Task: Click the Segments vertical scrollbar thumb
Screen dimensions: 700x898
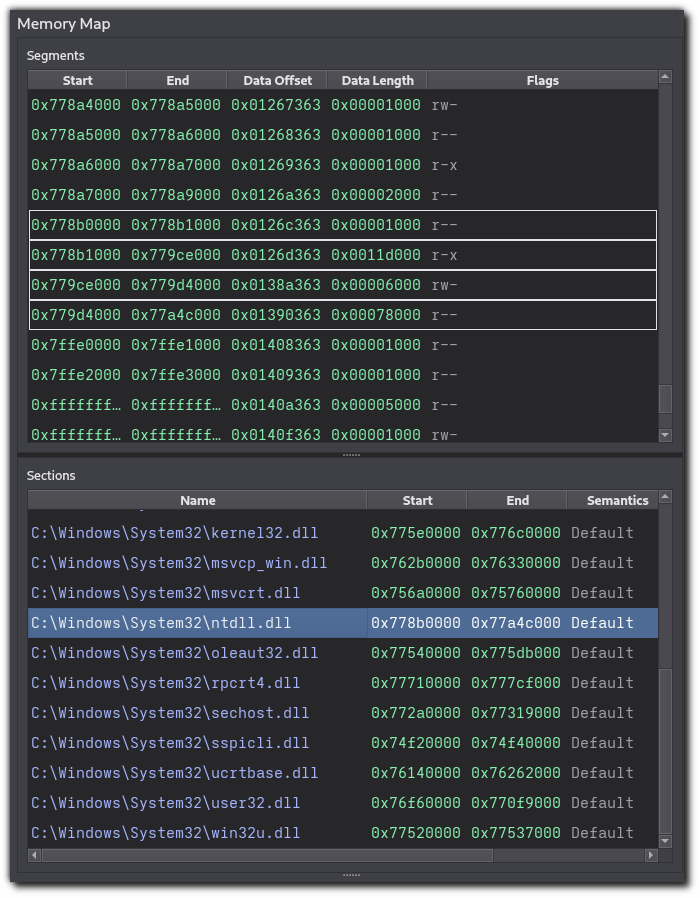Action: pyautogui.click(x=665, y=399)
